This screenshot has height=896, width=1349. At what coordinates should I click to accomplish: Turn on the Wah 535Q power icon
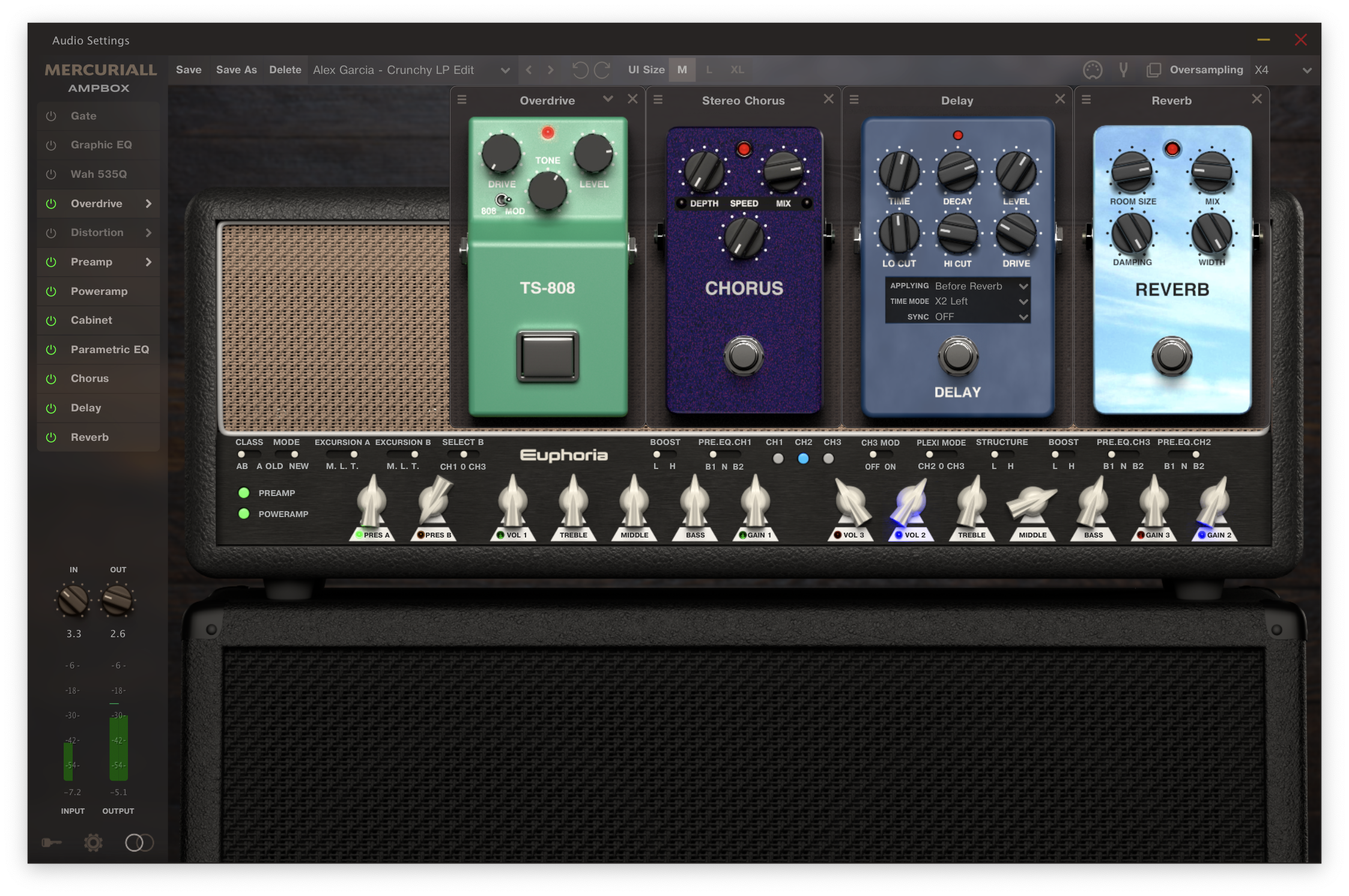tap(51, 174)
